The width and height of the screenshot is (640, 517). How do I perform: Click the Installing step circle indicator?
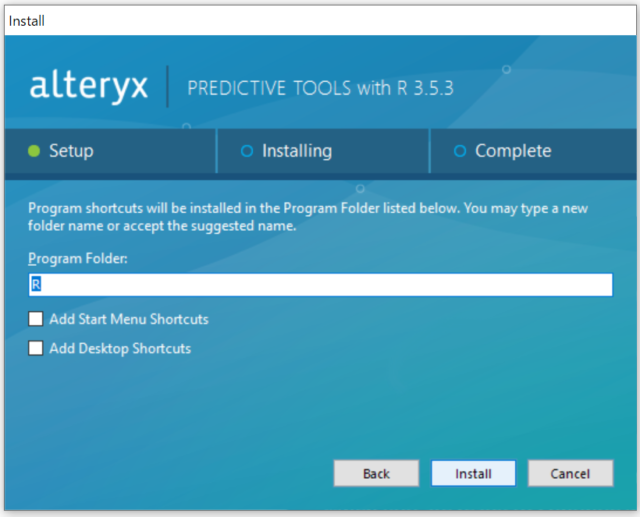pos(247,151)
